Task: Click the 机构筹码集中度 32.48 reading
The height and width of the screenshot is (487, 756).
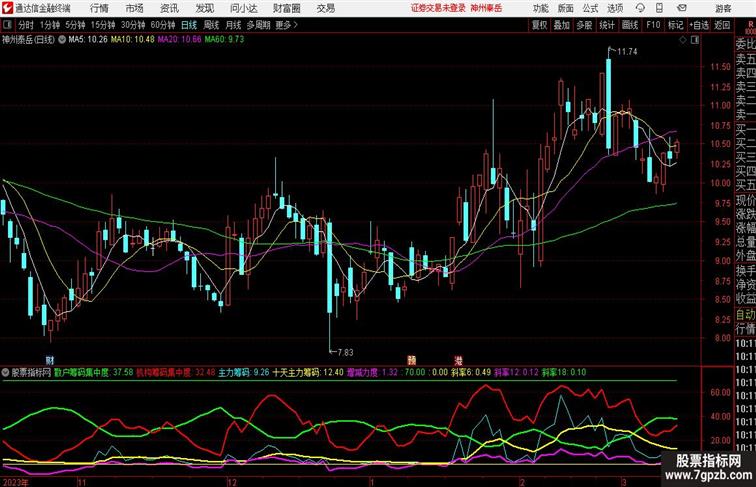Action: [x=176, y=372]
